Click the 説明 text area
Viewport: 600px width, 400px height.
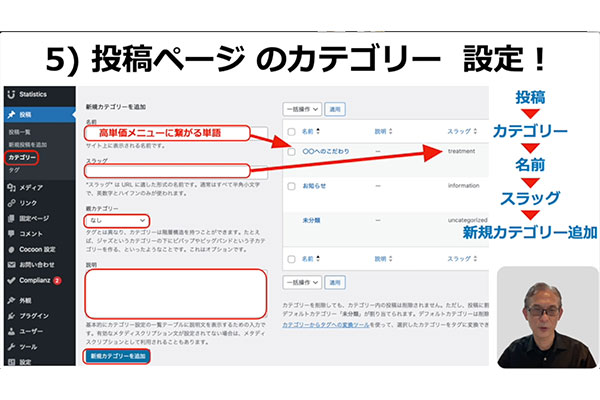(x=176, y=294)
